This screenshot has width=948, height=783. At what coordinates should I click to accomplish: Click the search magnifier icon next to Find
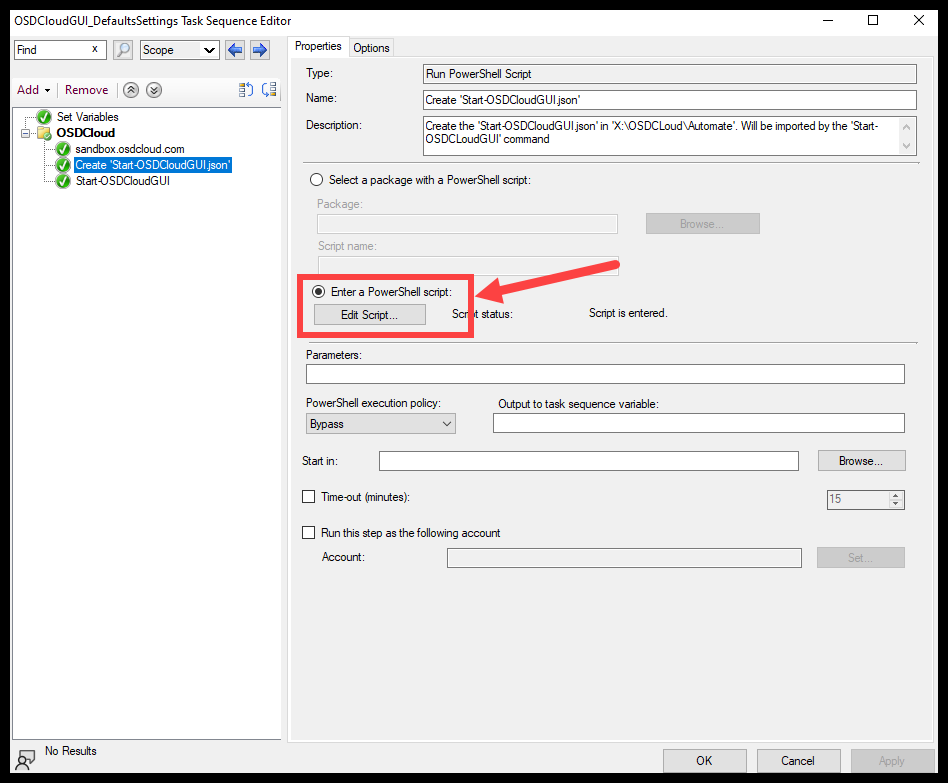[122, 49]
